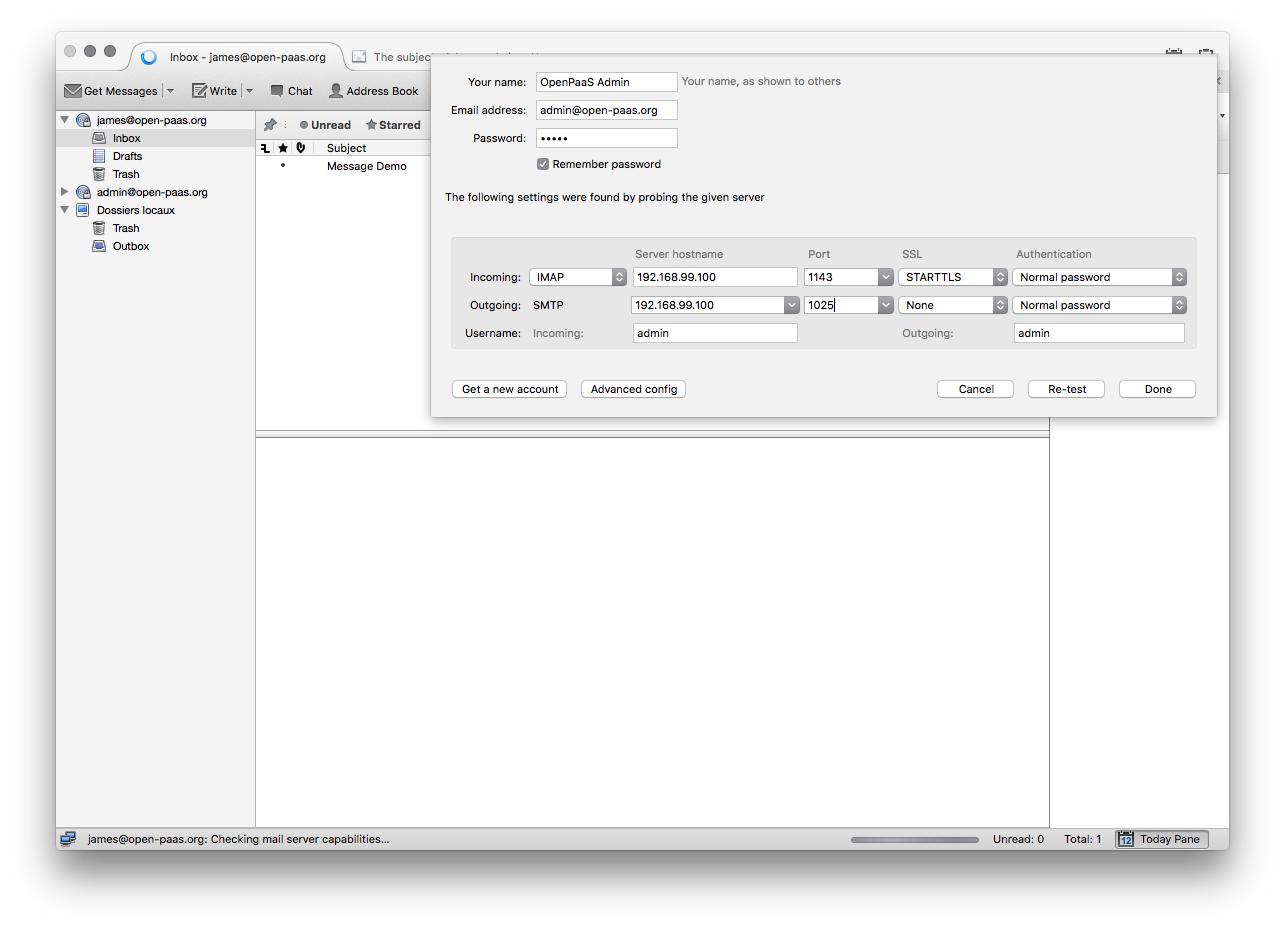
Task: Click the pin icon in the quick filter bar
Action: (270, 125)
